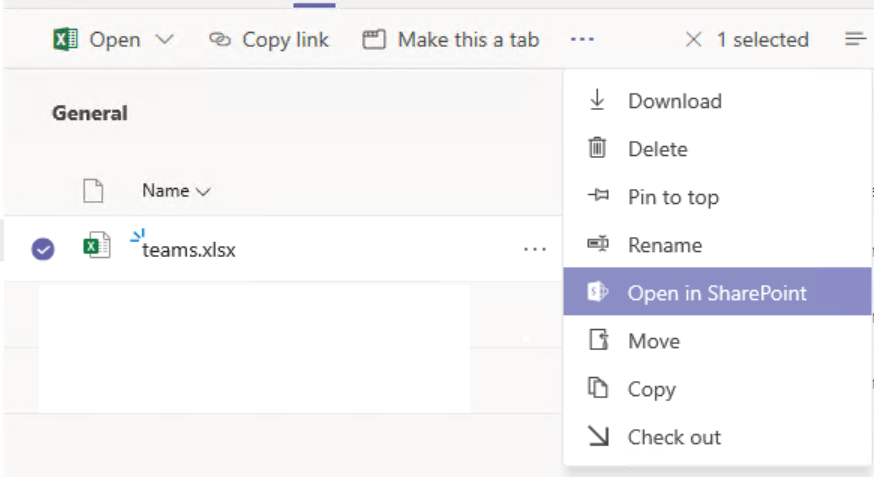Clear selection with the X icon
This screenshot has height=477, width=874.
693,40
